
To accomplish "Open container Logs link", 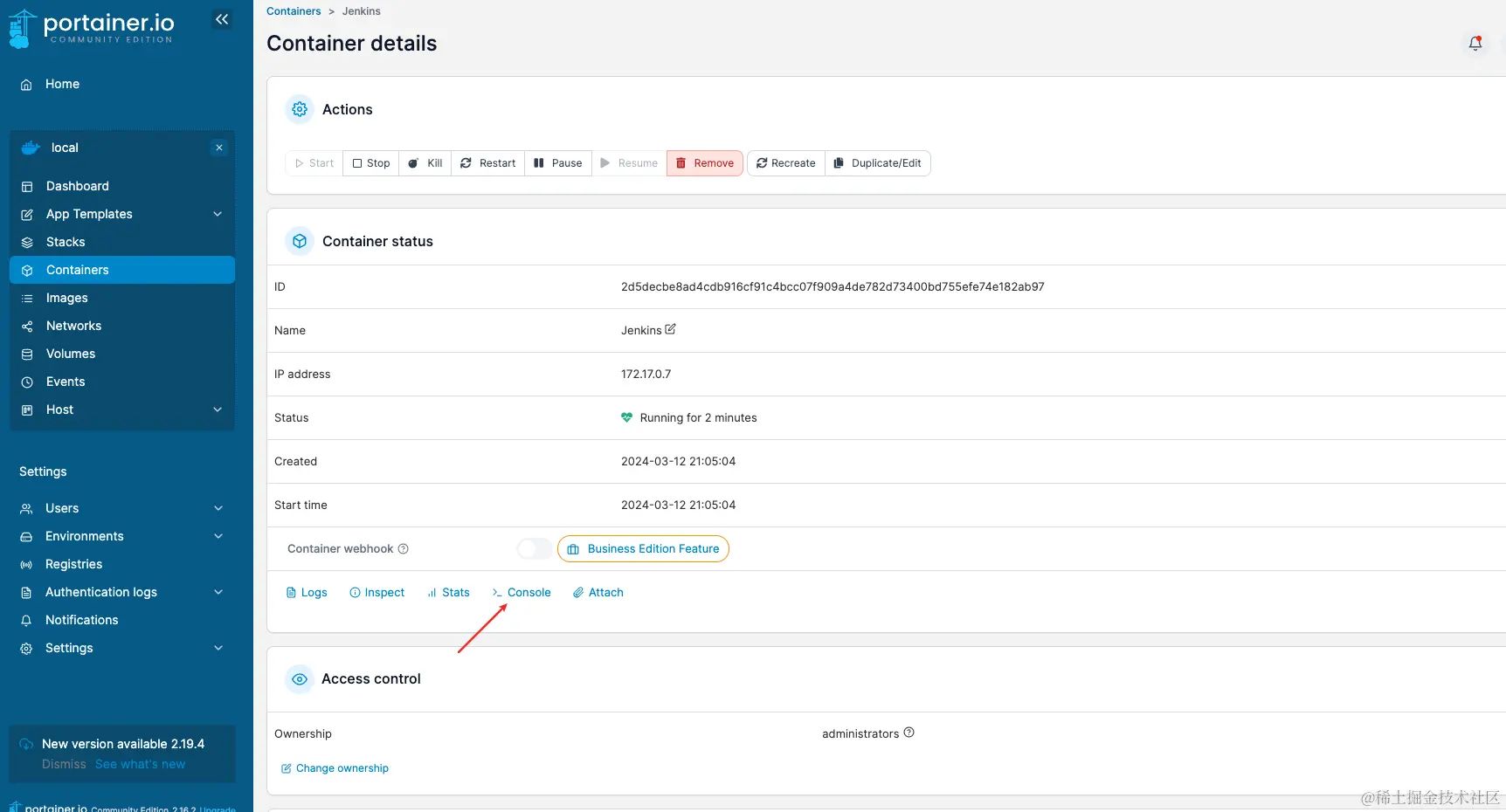I will [307, 593].
